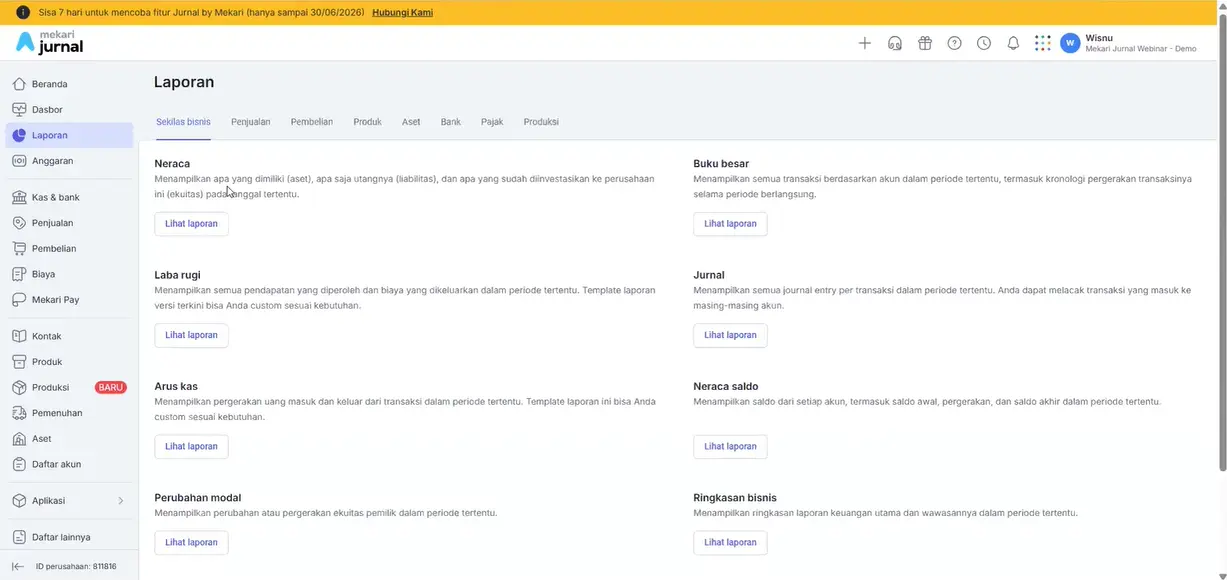Screen dimensions: 1227x580
Task: Select the Produksi report tab
Action: click(x=541, y=122)
